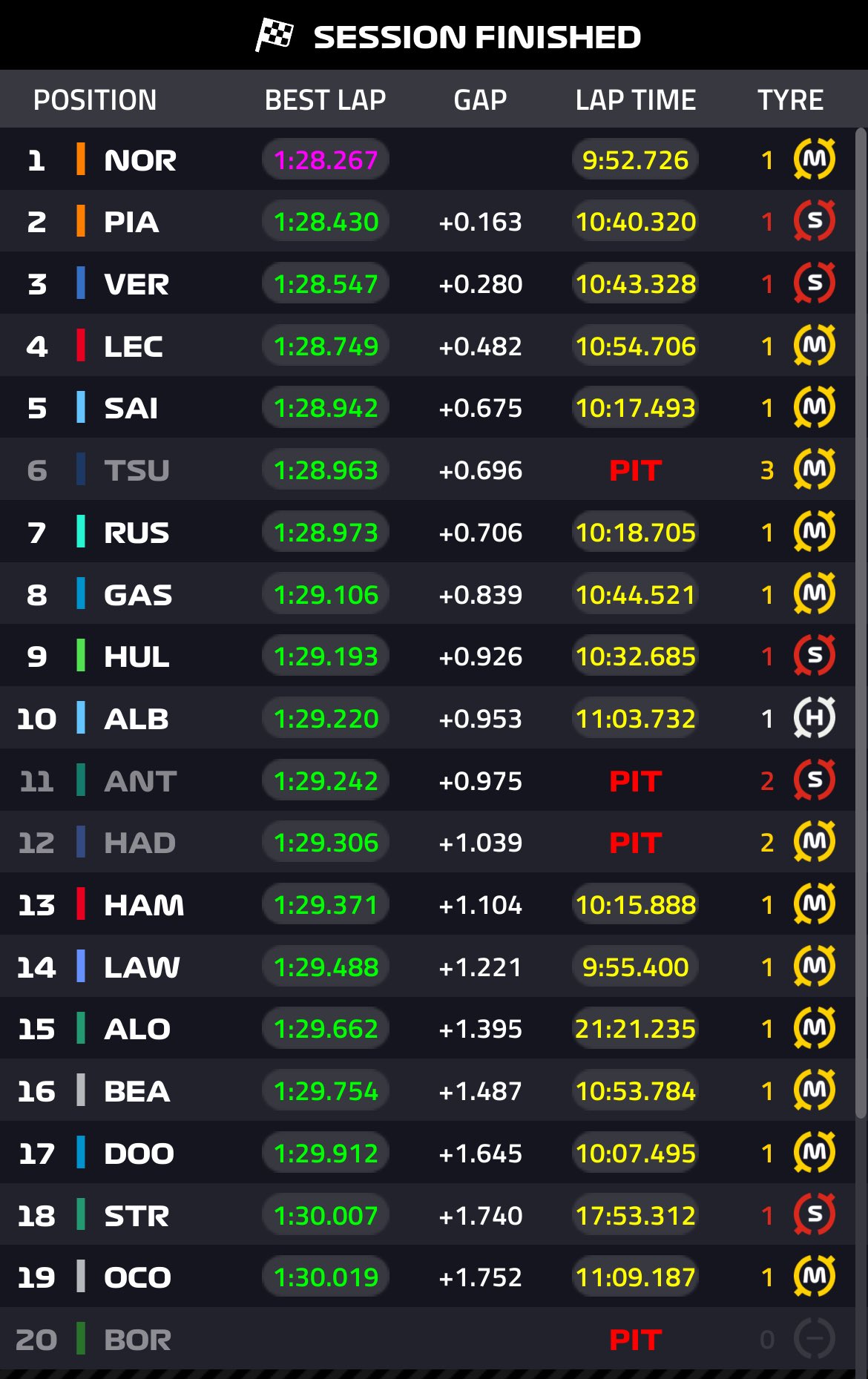Viewport: 868px width, 1379px height.
Task: Sort by the LAP TIME column header
Action: point(636,100)
